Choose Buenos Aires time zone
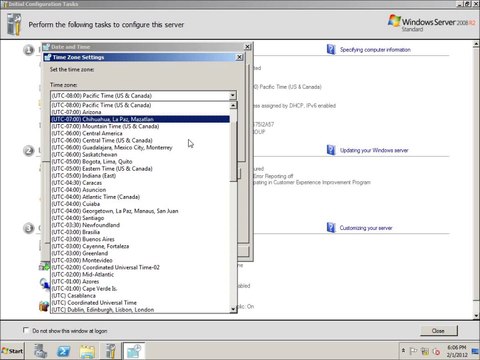The image size is (480, 360). click(140, 239)
